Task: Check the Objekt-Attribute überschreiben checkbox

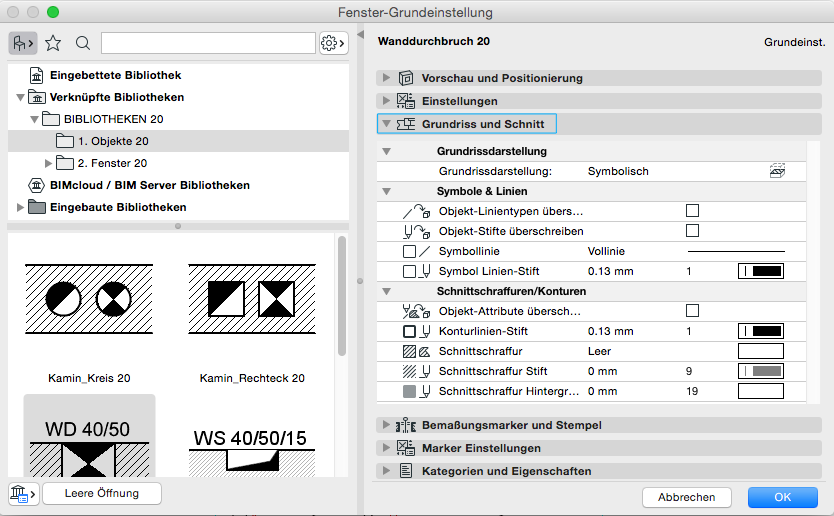Action: click(692, 311)
